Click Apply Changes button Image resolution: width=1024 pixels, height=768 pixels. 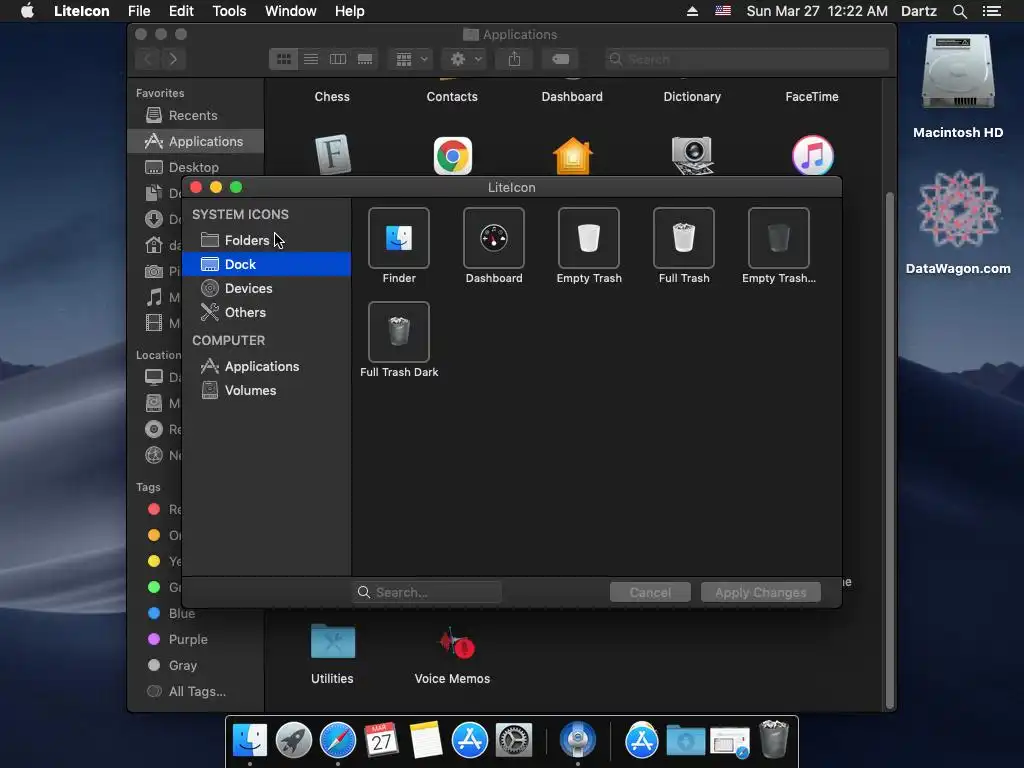[x=760, y=592]
